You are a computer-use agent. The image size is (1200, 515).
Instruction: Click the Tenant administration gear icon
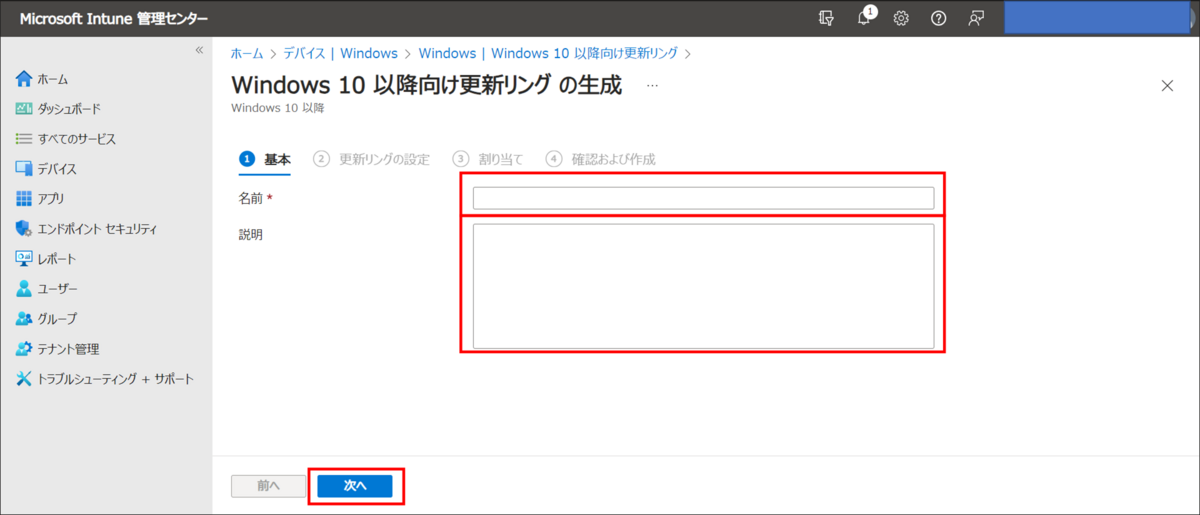click(24, 349)
